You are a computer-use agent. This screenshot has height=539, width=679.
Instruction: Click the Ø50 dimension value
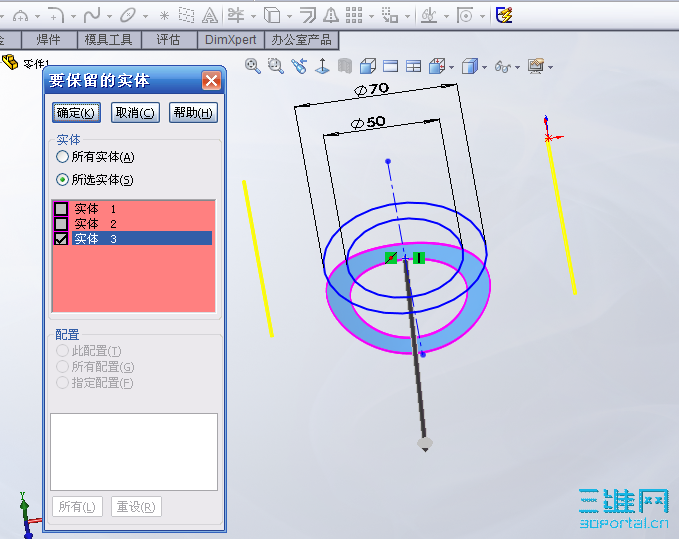[368, 123]
